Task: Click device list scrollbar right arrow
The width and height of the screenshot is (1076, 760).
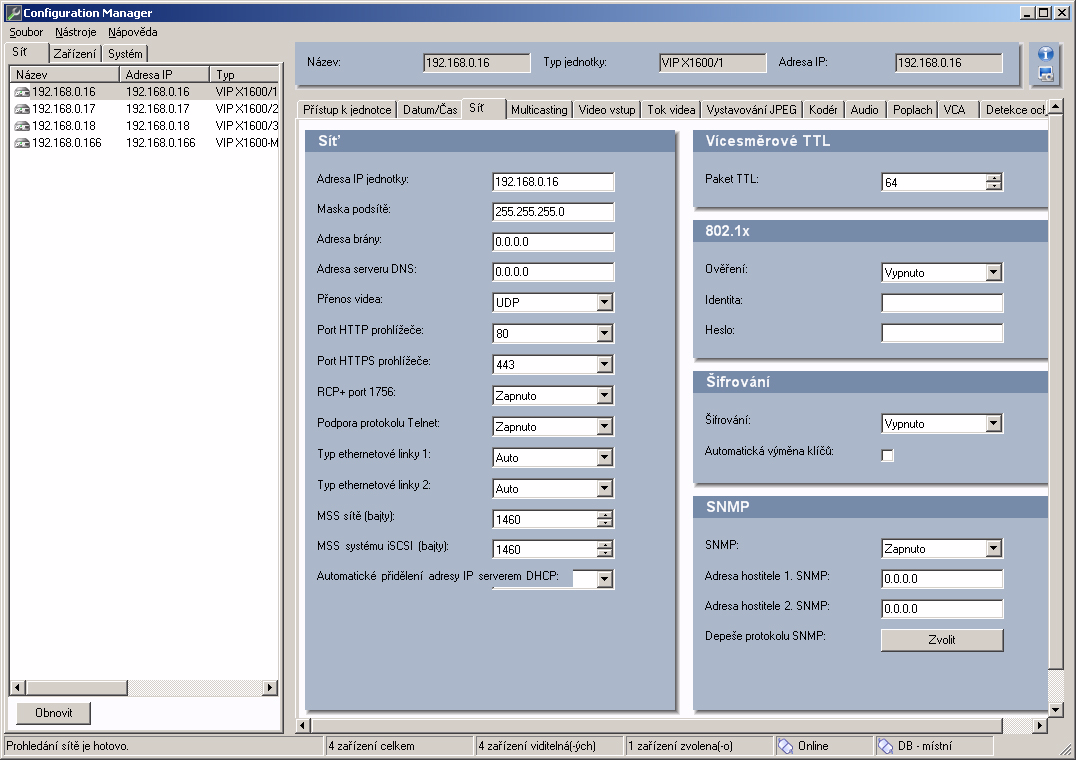Action: 270,687
